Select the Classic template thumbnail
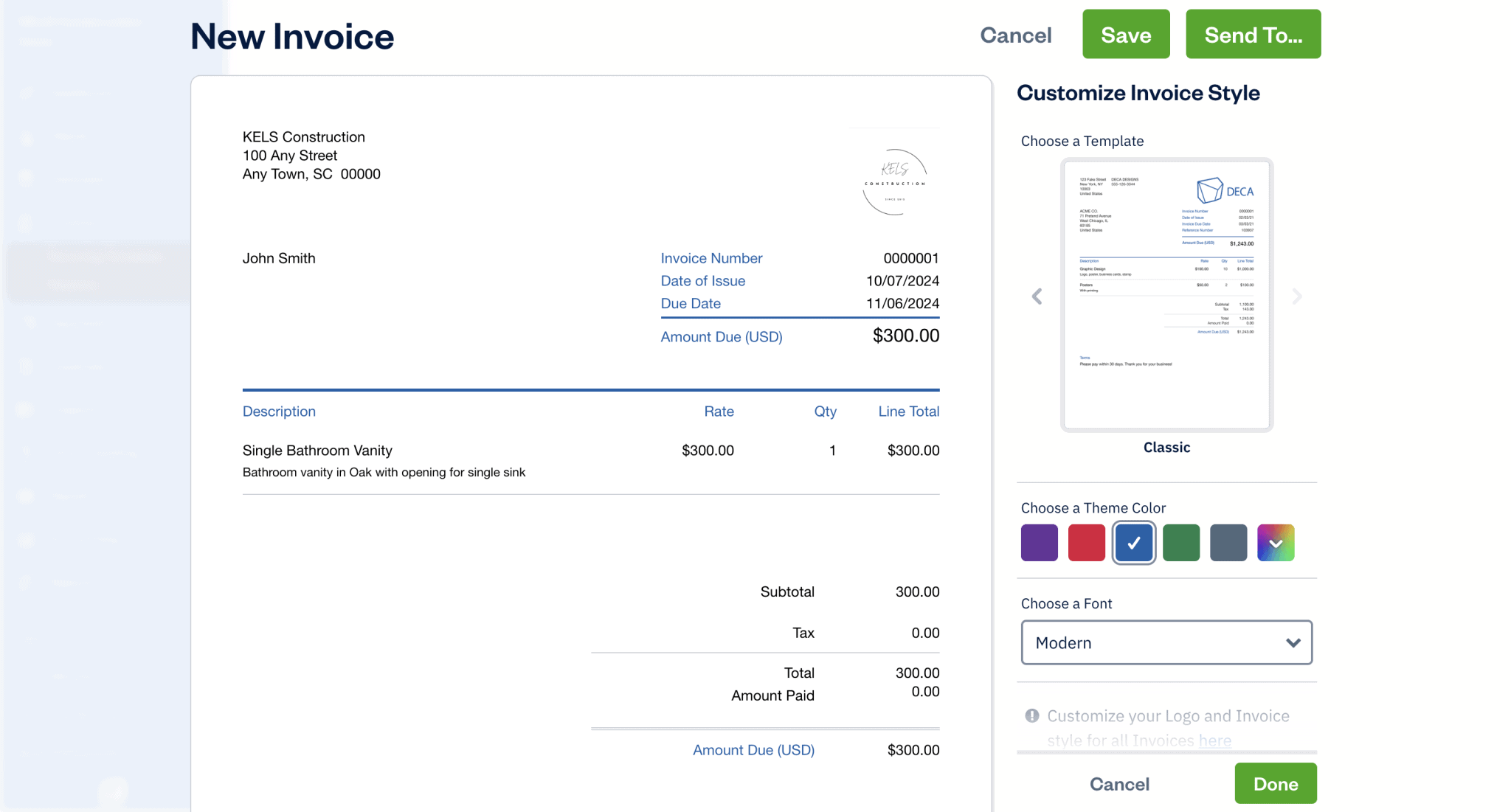 tap(1166, 295)
